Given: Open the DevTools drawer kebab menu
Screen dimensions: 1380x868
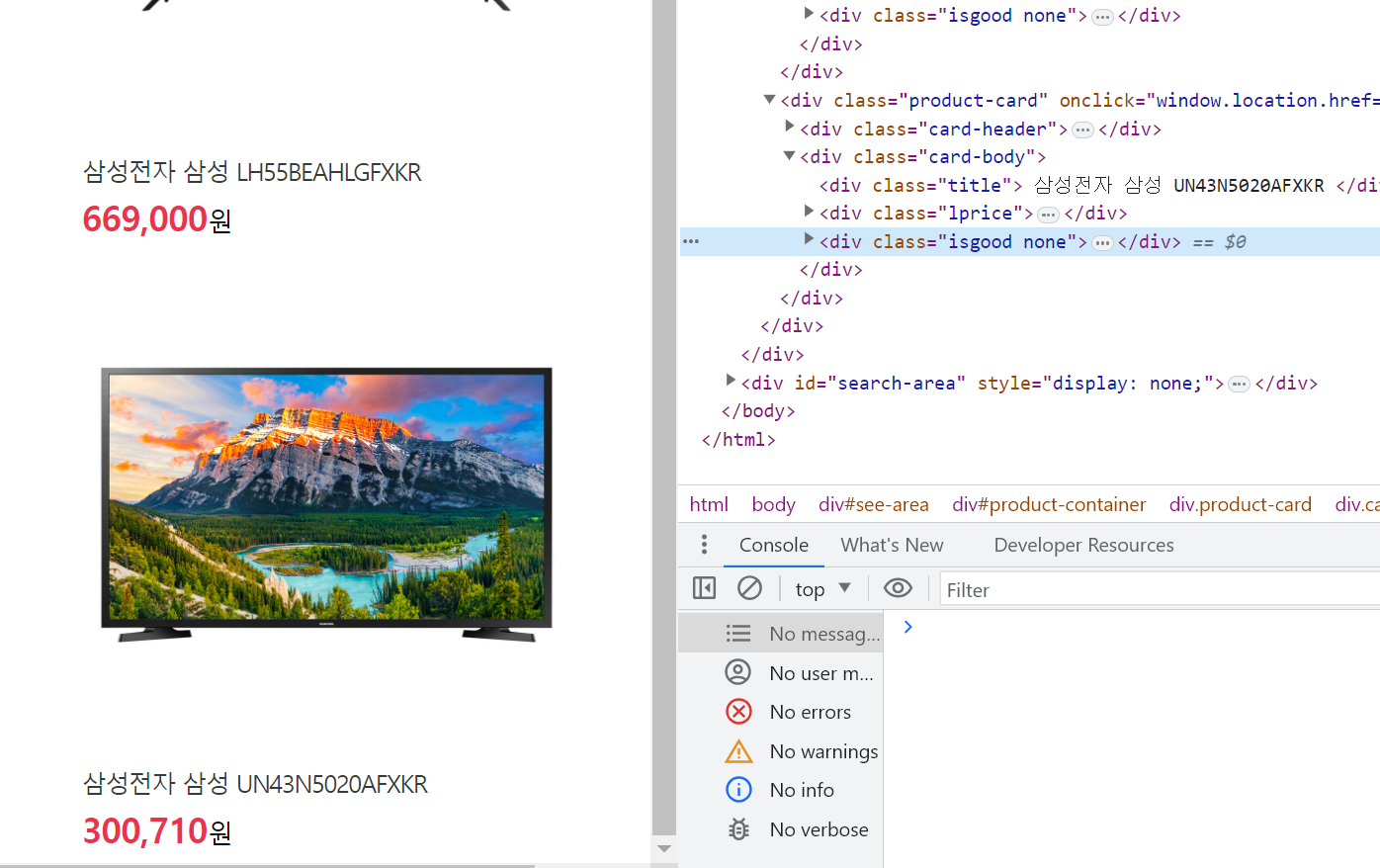Looking at the screenshot, I should [704, 545].
